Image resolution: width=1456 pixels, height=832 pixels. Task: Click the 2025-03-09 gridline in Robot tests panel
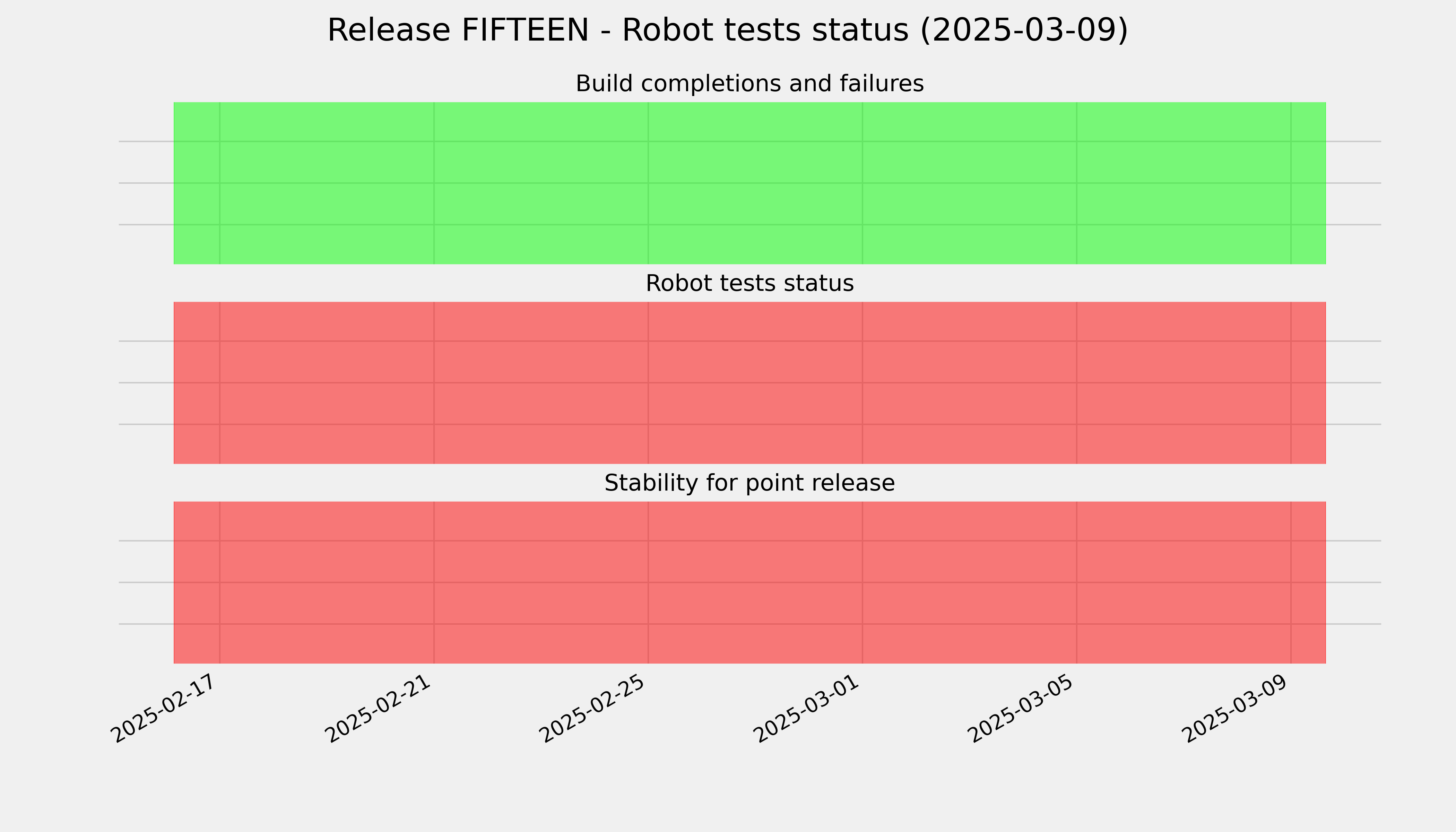[1291, 383]
